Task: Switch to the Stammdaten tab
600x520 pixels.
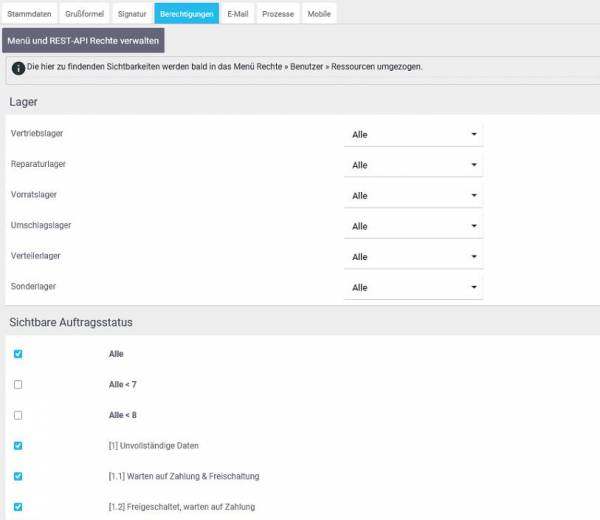Action: click(30, 14)
